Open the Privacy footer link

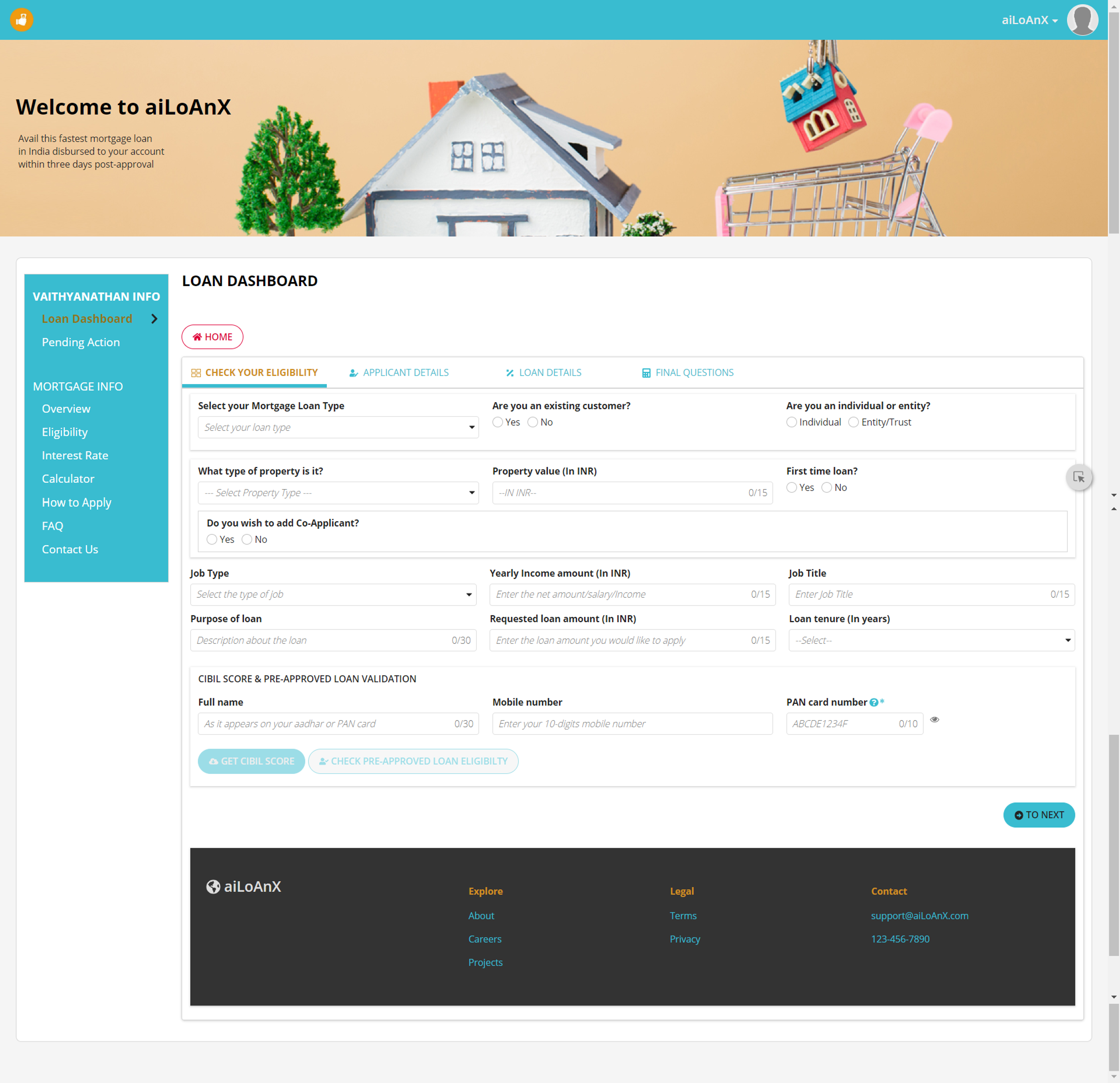685,939
